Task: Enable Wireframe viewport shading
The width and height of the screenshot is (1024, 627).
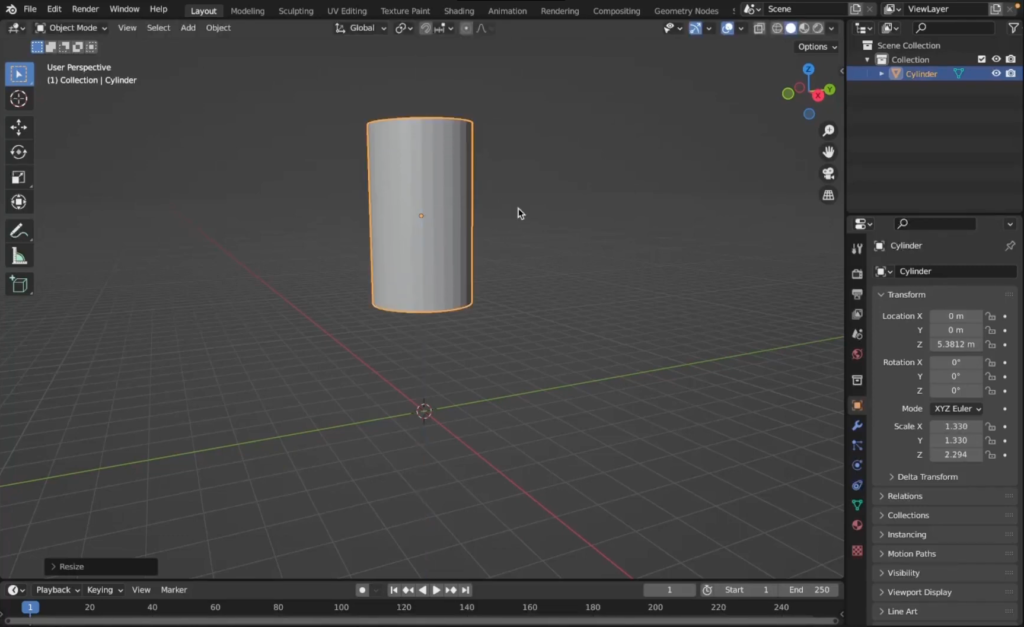Action: pyautogui.click(x=777, y=28)
